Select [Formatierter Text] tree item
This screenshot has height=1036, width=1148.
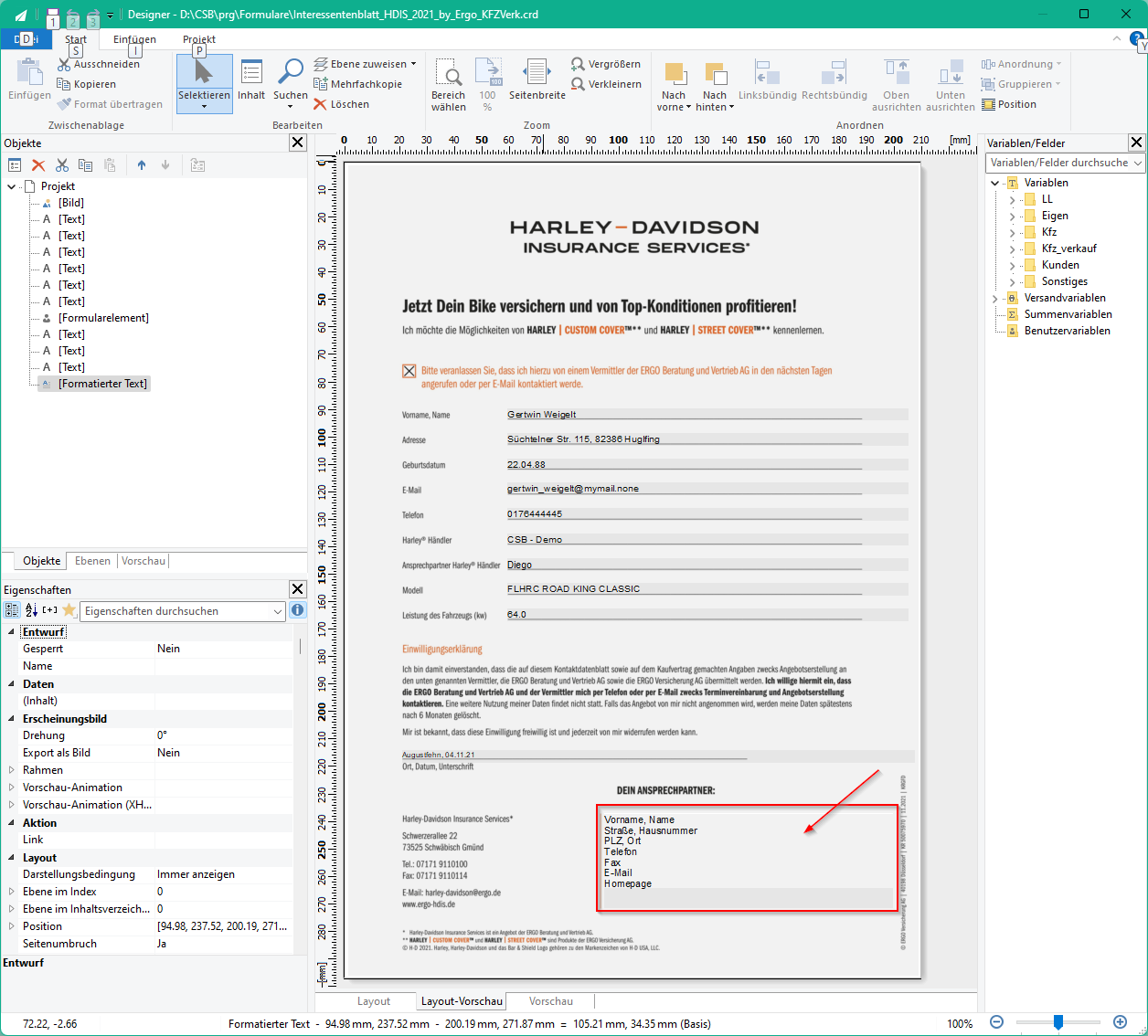pos(102,384)
